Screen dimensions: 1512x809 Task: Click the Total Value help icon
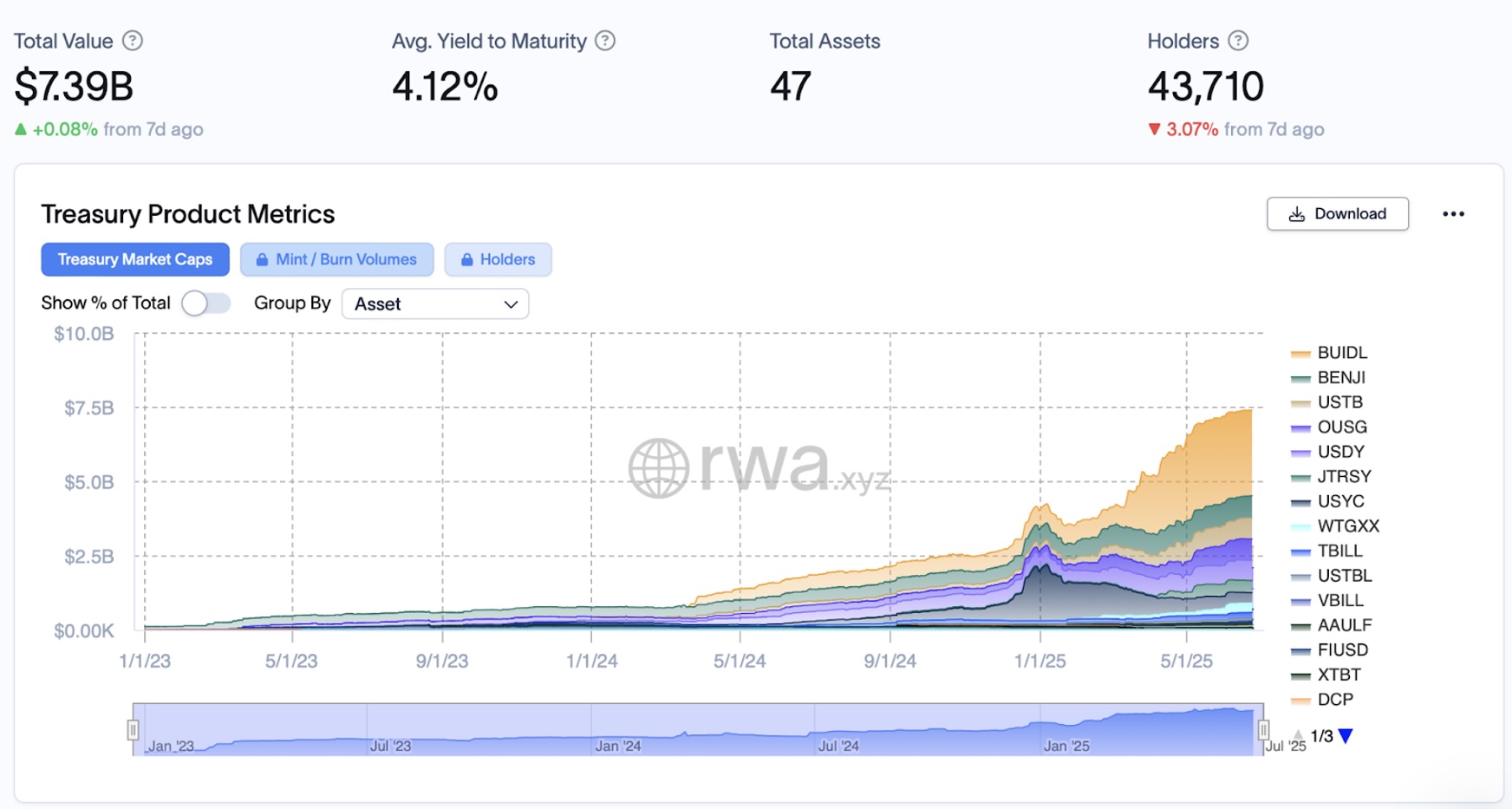[x=133, y=41]
